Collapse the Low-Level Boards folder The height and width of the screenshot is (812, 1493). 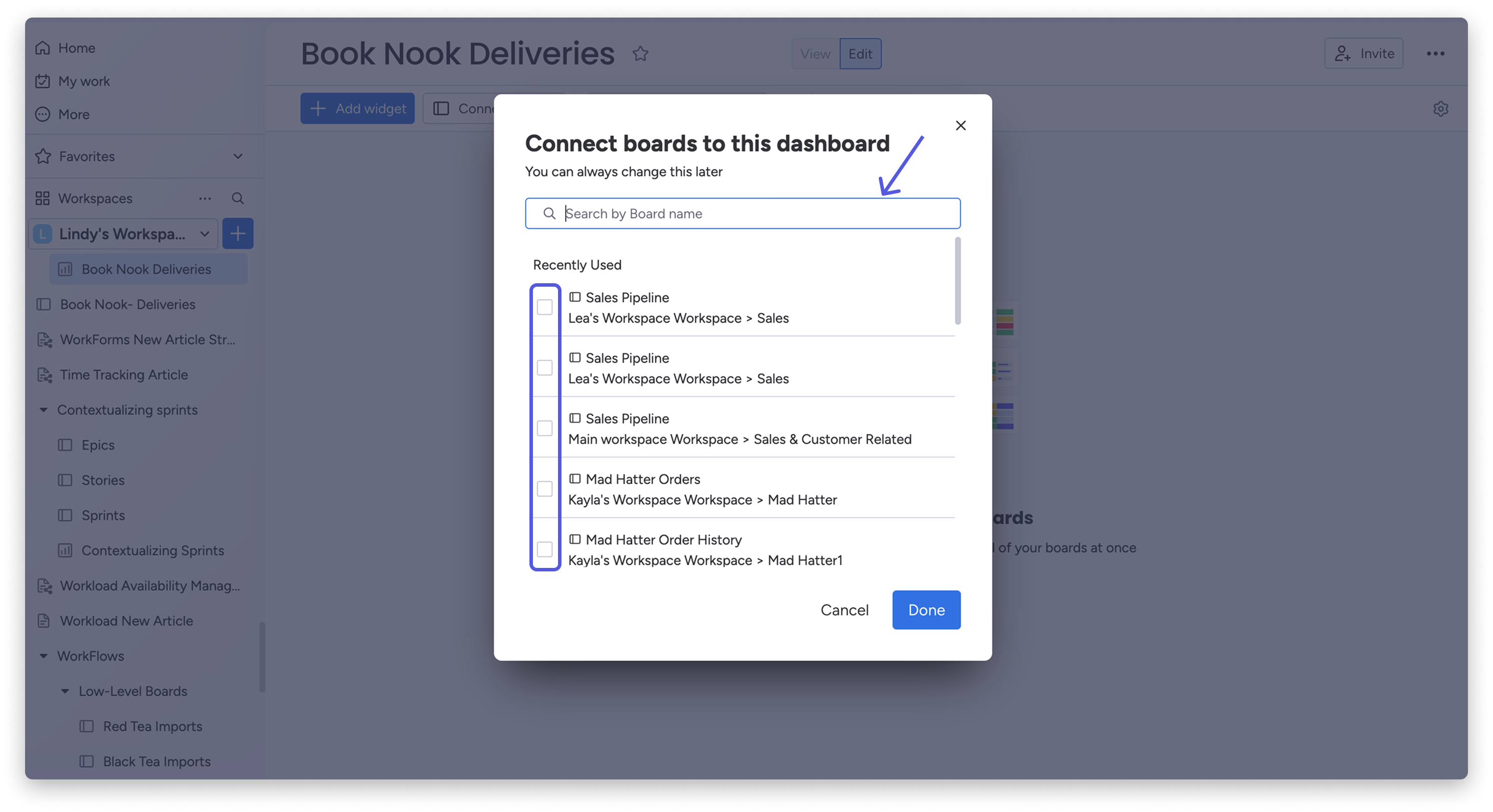[x=65, y=691]
